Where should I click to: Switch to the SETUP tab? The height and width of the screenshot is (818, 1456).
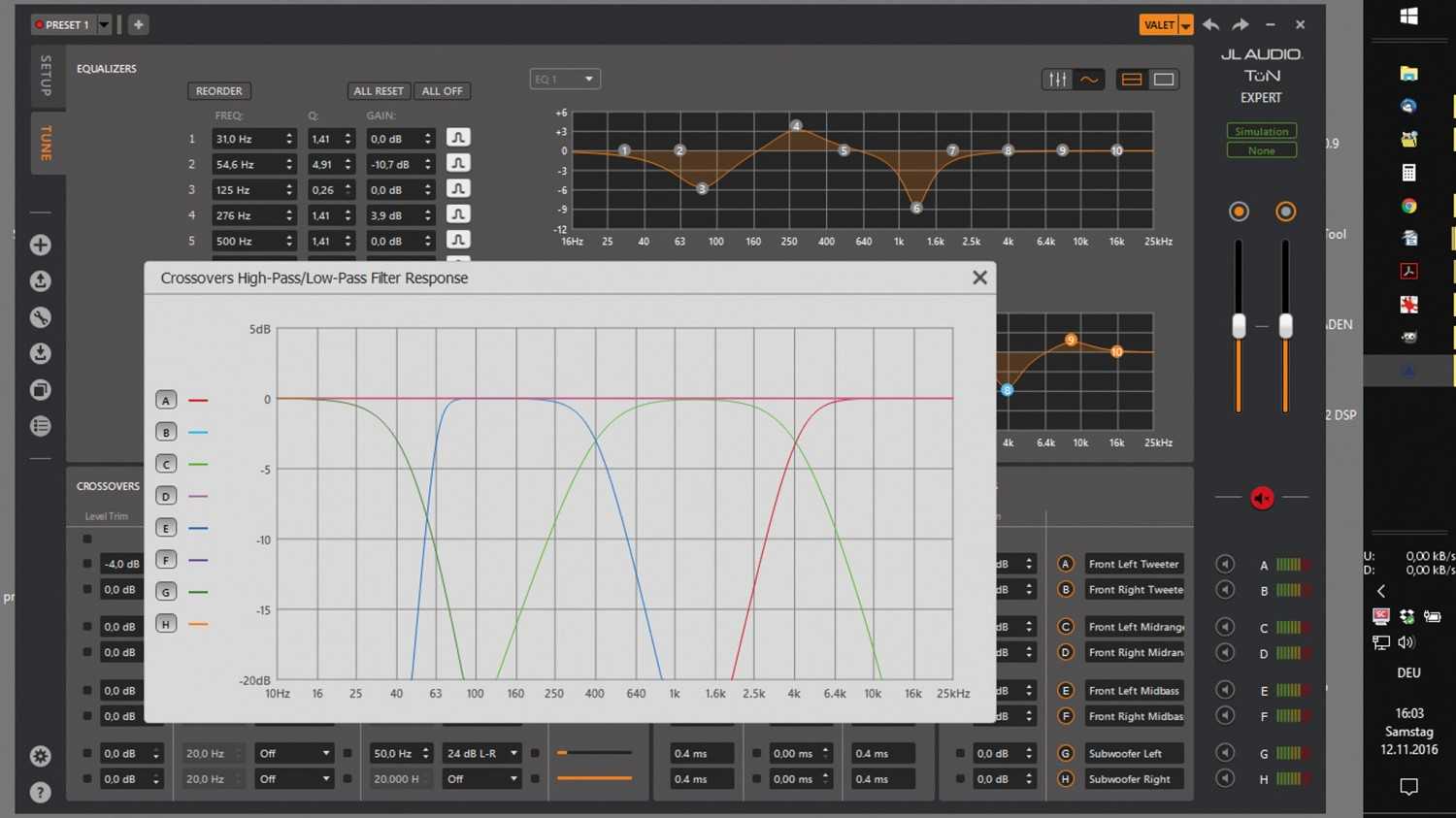coord(46,76)
